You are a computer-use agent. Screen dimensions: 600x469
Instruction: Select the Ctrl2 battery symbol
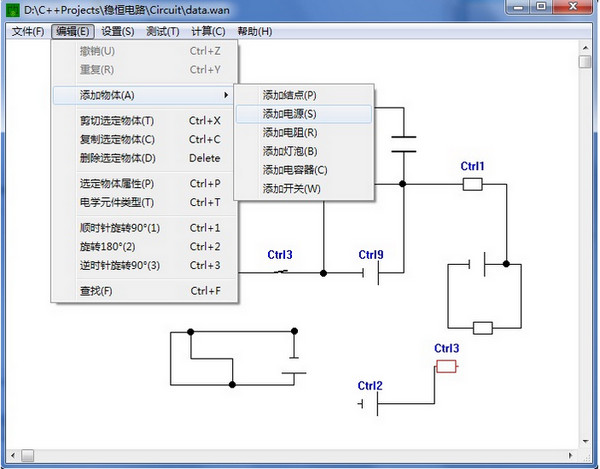pos(374,404)
